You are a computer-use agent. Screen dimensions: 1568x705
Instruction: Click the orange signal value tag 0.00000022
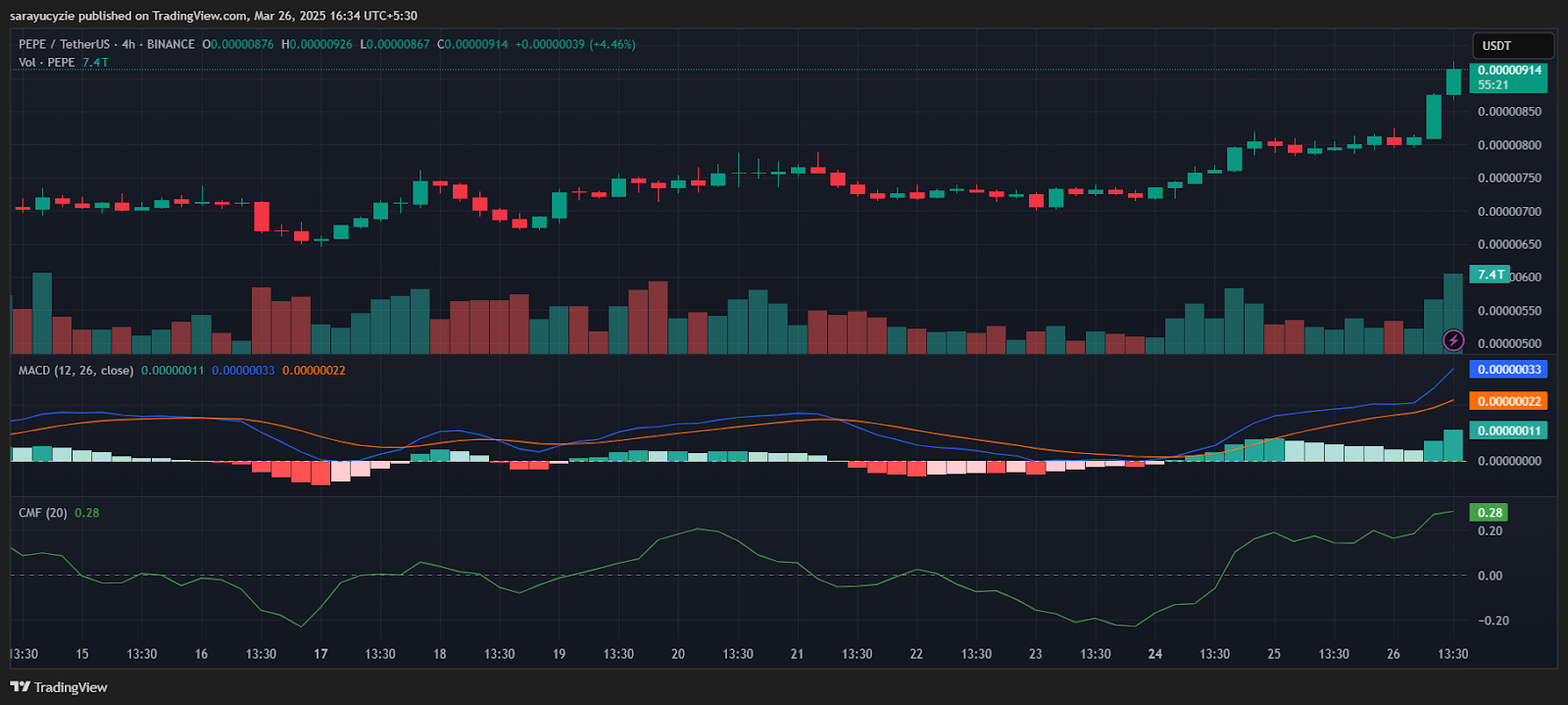point(1508,401)
